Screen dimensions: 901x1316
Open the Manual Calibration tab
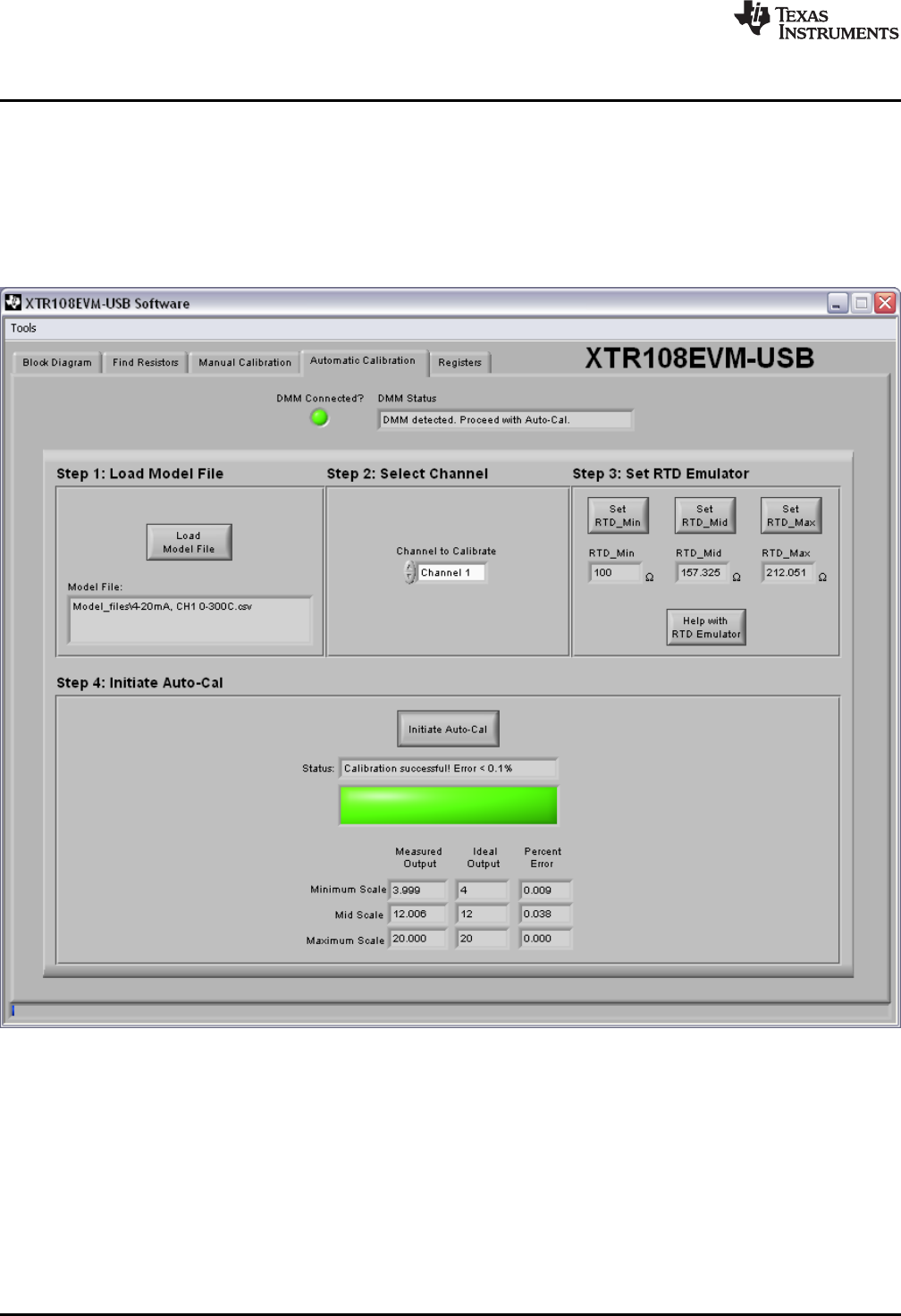(245, 362)
